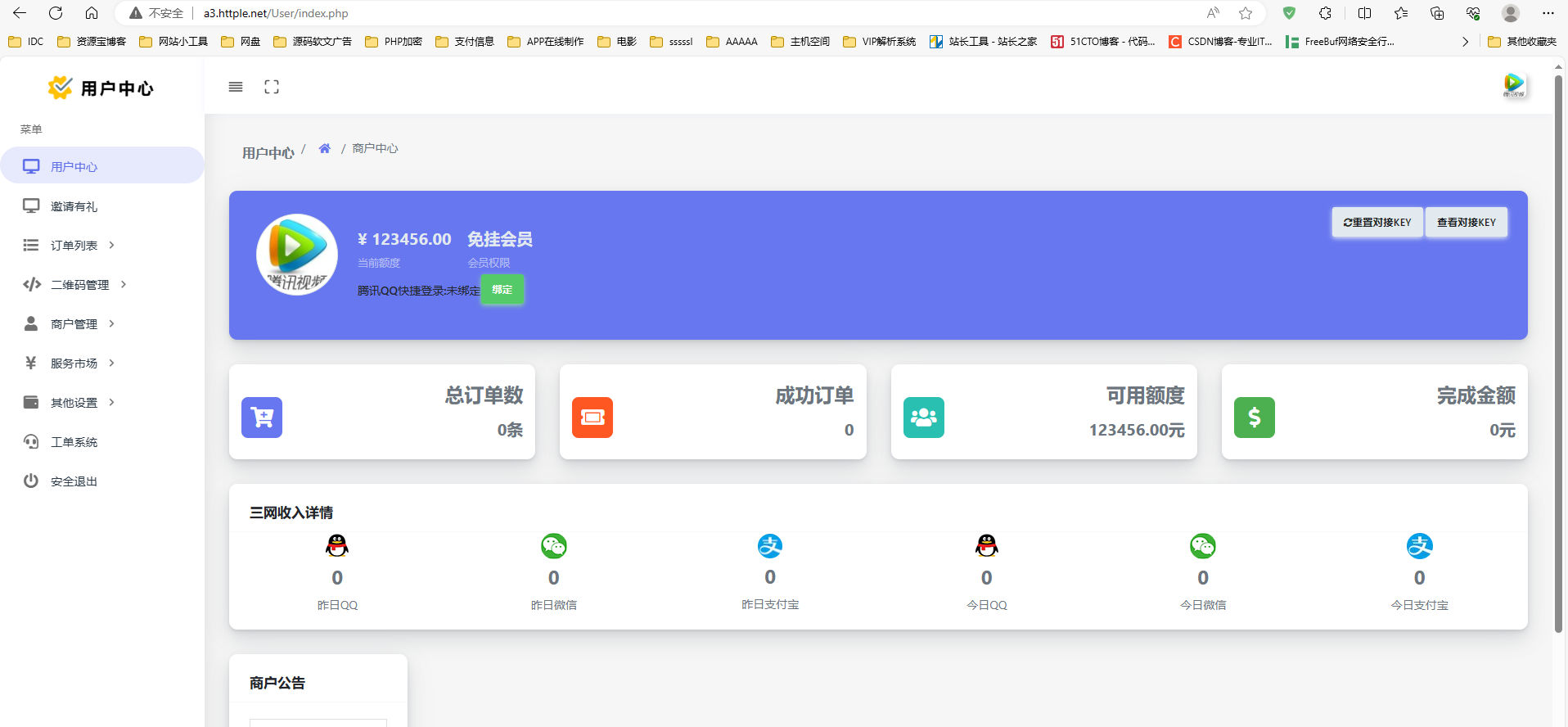Open the PHP加密 bookmark folder
1568x727 pixels.
(394, 42)
